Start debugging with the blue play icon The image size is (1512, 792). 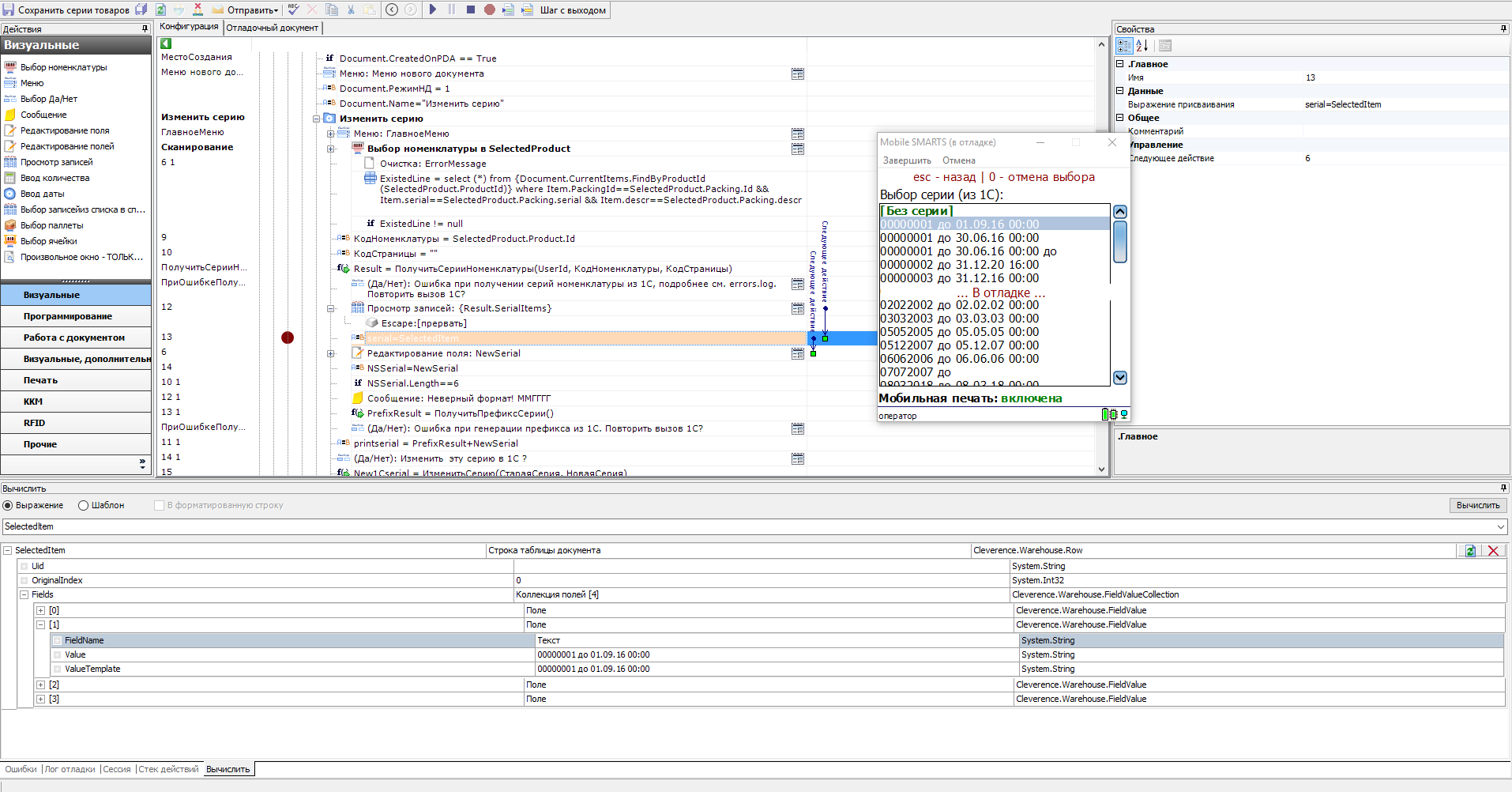click(433, 9)
